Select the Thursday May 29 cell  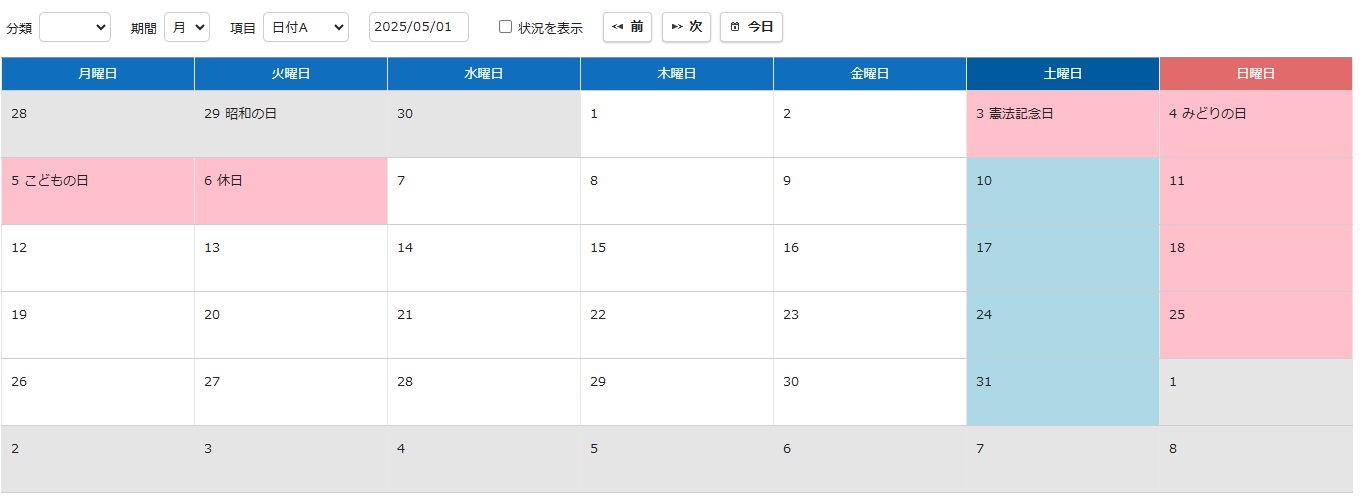click(x=677, y=392)
